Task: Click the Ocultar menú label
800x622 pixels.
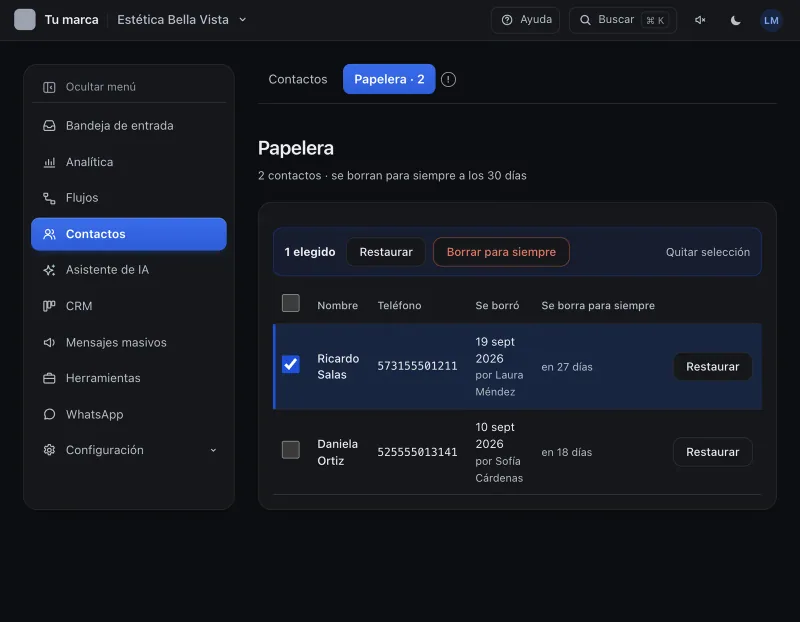Action: pos(101,87)
